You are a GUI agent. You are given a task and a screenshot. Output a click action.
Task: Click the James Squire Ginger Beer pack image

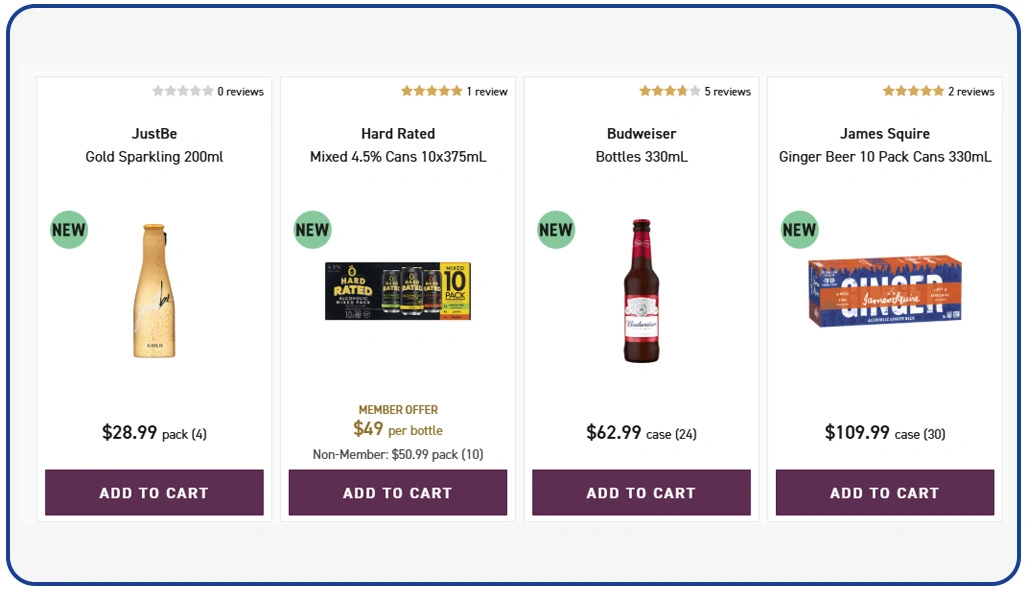tap(884, 293)
